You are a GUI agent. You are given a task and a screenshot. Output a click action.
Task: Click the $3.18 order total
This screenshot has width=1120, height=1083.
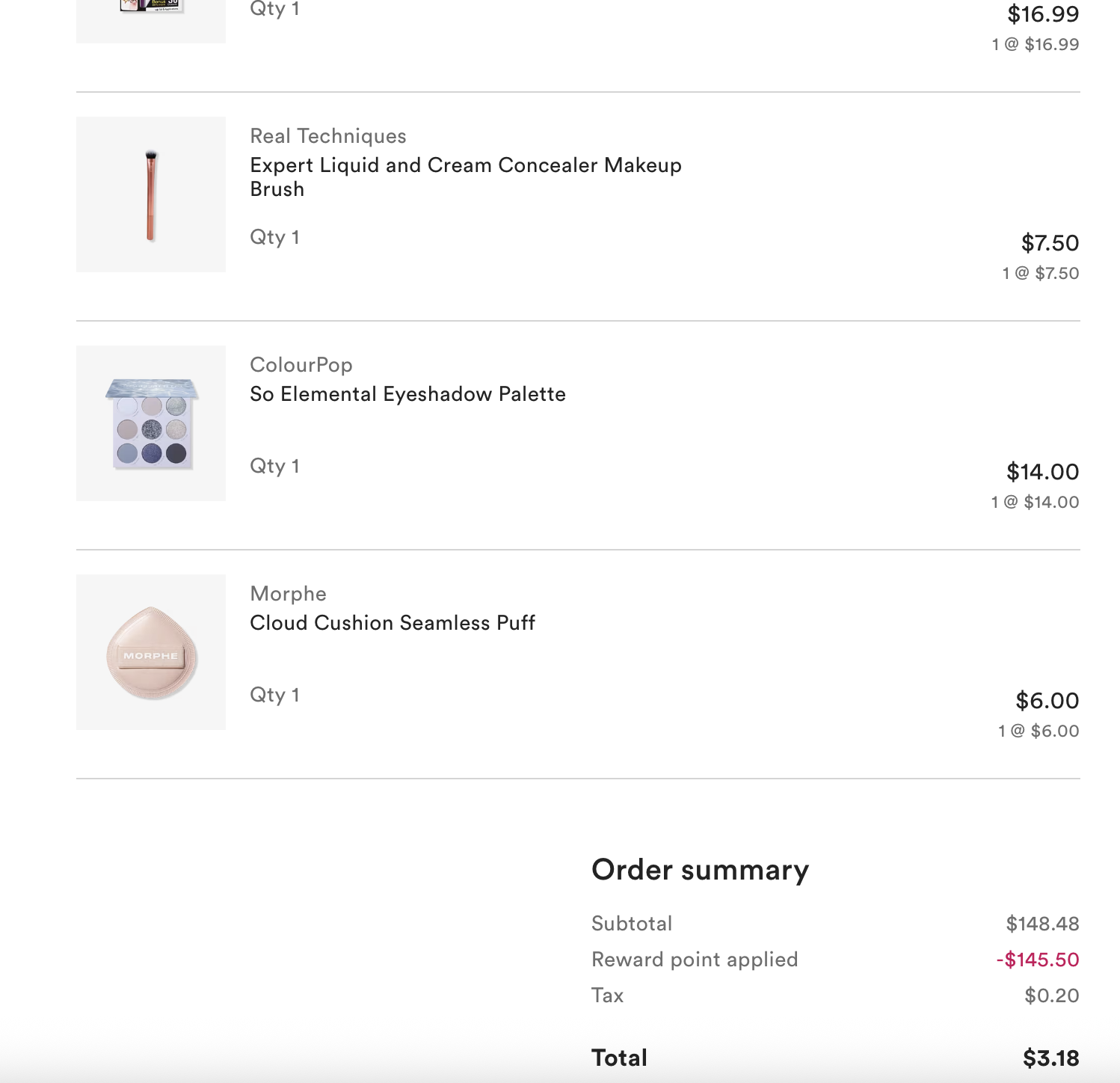pyautogui.click(x=1050, y=1058)
